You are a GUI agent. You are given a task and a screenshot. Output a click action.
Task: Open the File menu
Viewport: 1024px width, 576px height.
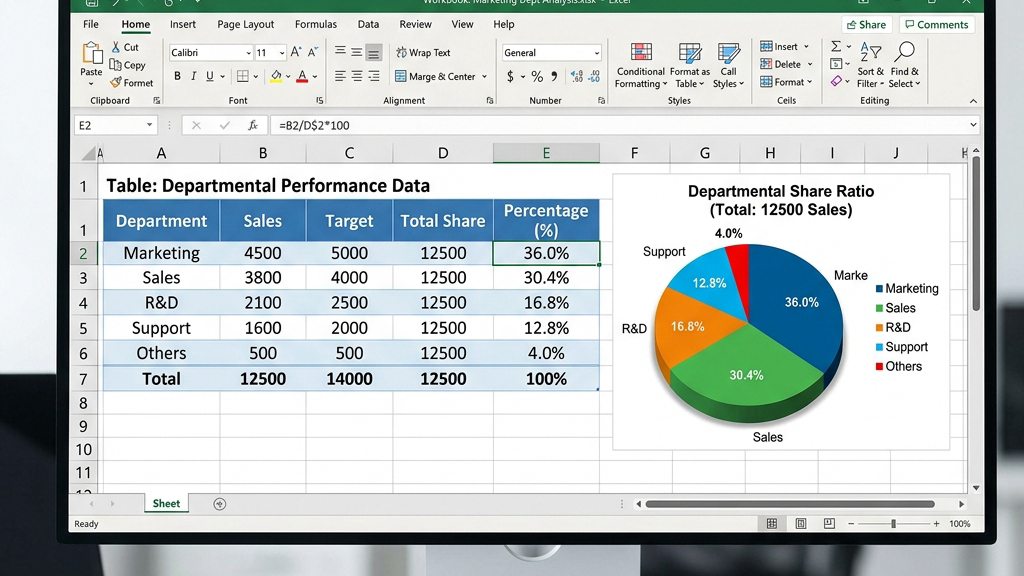pyautogui.click(x=91, y=24)
